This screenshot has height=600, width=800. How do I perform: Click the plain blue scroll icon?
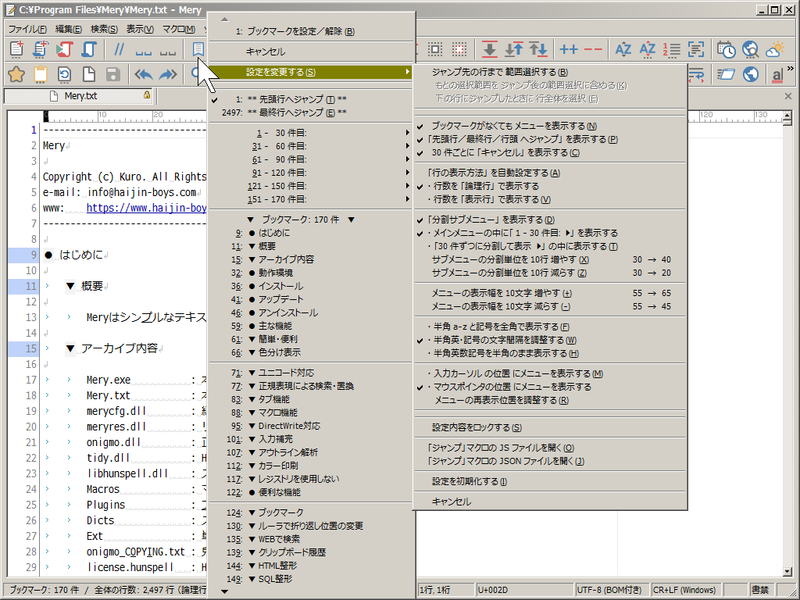click(x=89, y=49)
